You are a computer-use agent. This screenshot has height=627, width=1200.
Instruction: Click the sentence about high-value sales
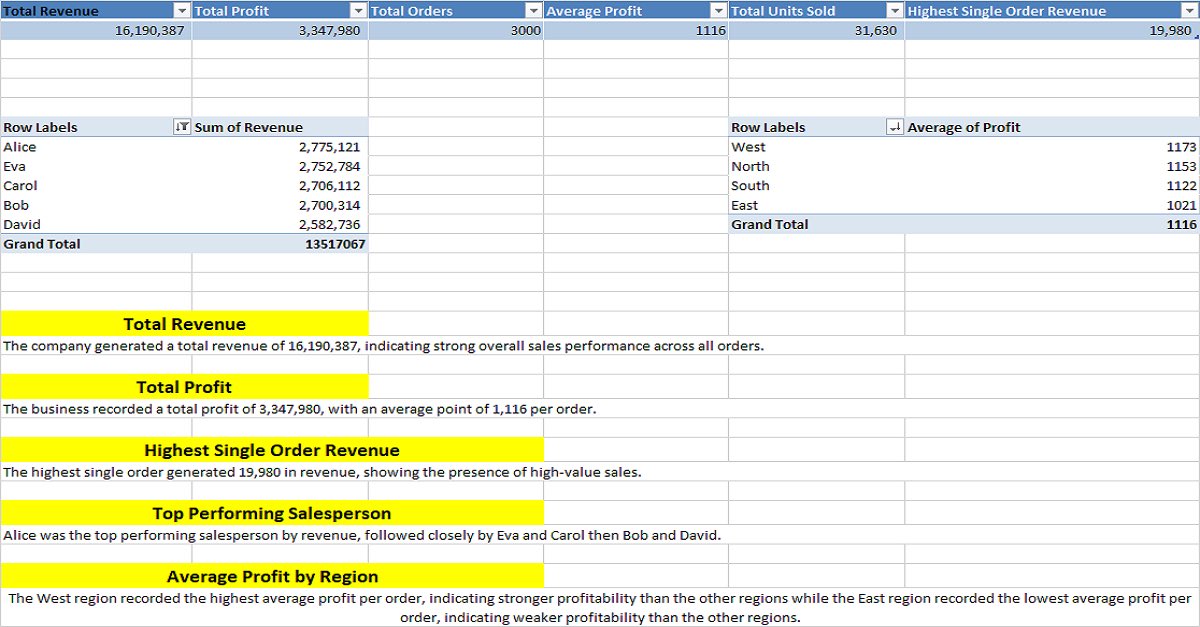point(322,472)
